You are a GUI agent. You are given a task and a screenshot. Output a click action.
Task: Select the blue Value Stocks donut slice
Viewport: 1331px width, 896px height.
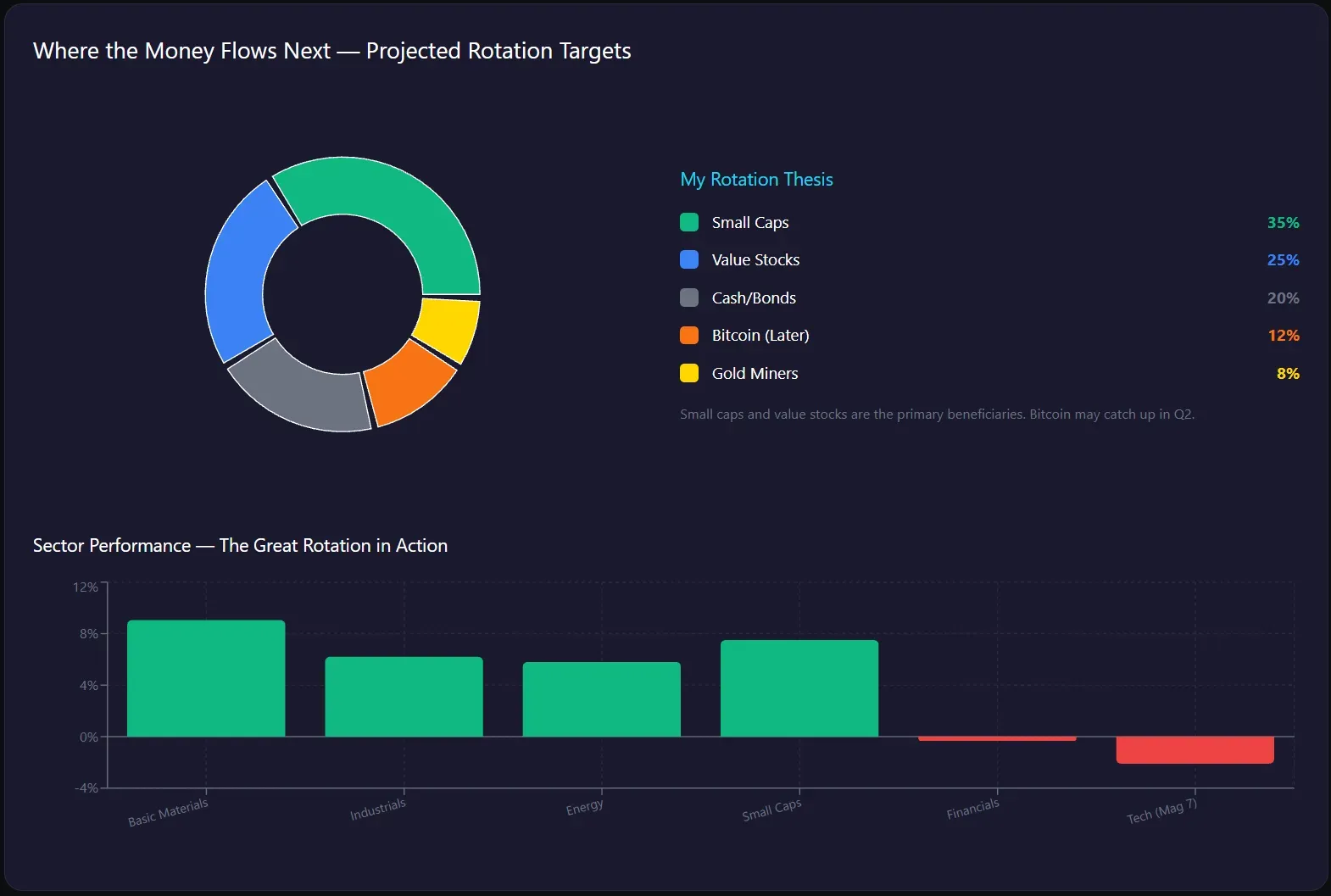(x=239, y=271)
